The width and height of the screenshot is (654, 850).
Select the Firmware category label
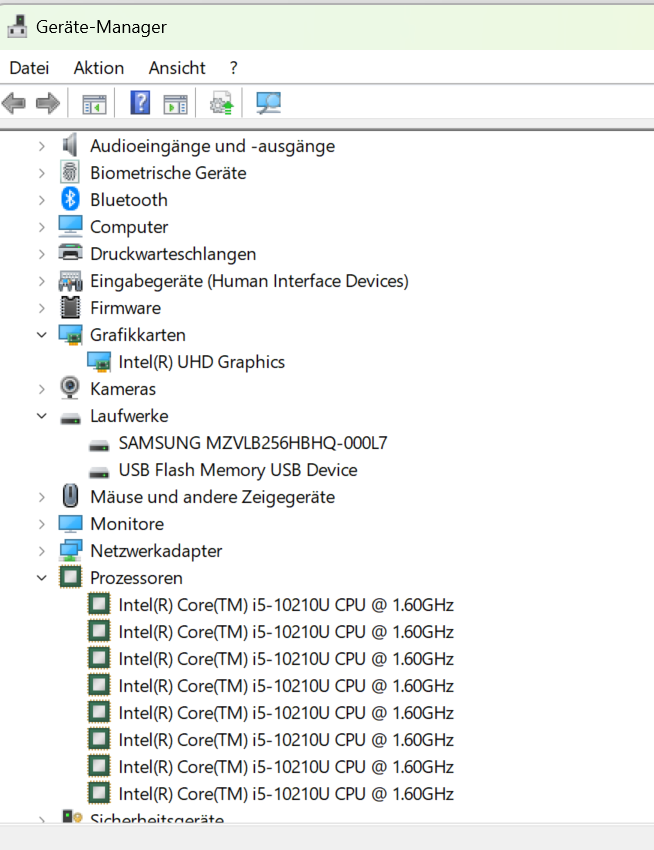point(125,308)
